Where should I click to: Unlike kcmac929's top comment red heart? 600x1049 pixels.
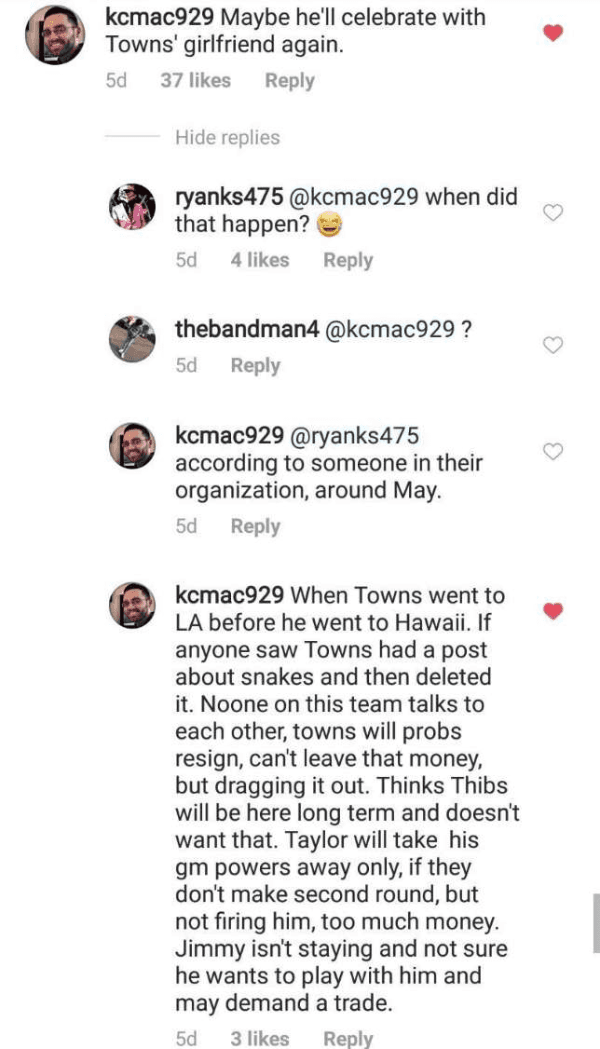point(553,33)
